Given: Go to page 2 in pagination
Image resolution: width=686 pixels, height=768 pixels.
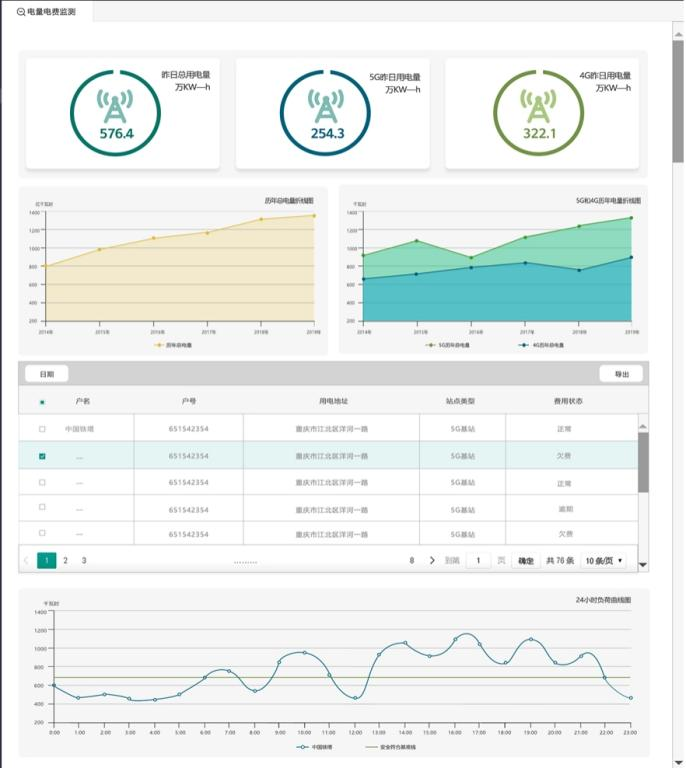Looking at the screenshot, I should [66, 560].
